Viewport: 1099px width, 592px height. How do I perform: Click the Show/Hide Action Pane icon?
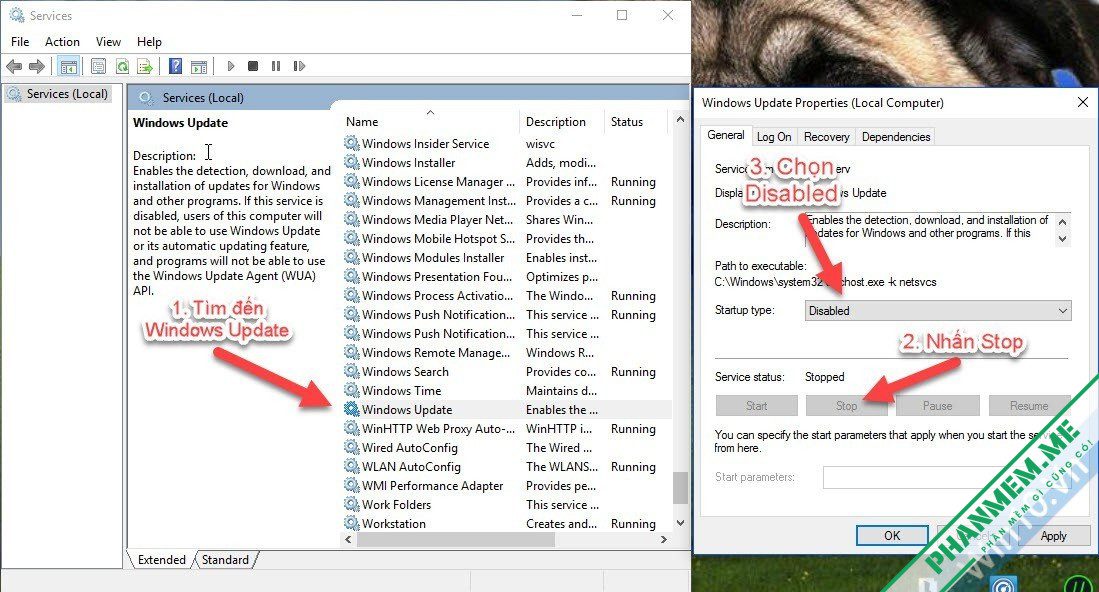(x=199, y=67)
